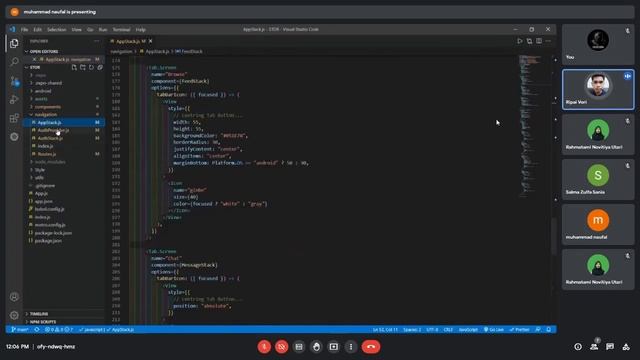Change language mode JavaScript in status bar

[468, 330]
